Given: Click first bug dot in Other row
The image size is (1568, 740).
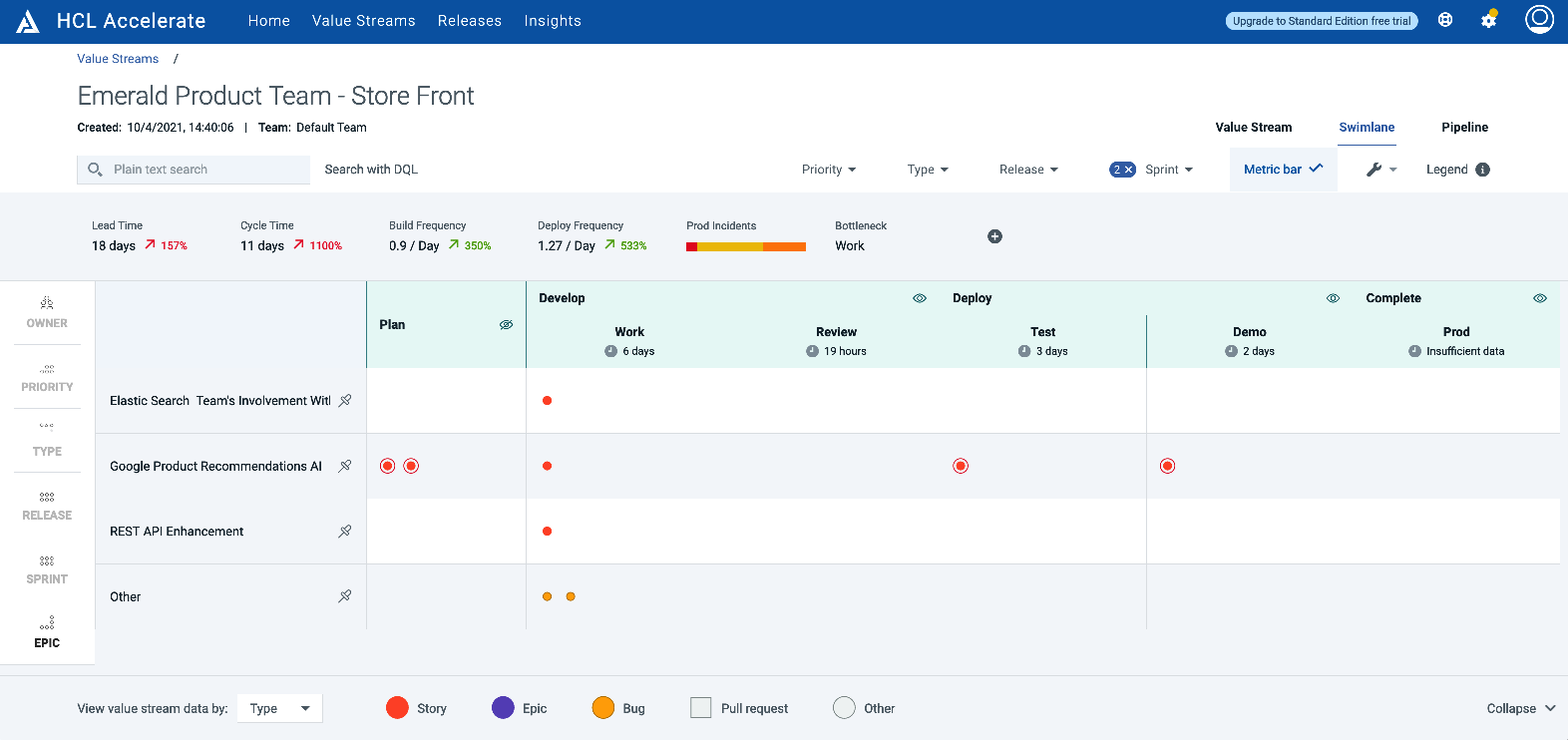Looking at the screenshot, I should 547,596.
